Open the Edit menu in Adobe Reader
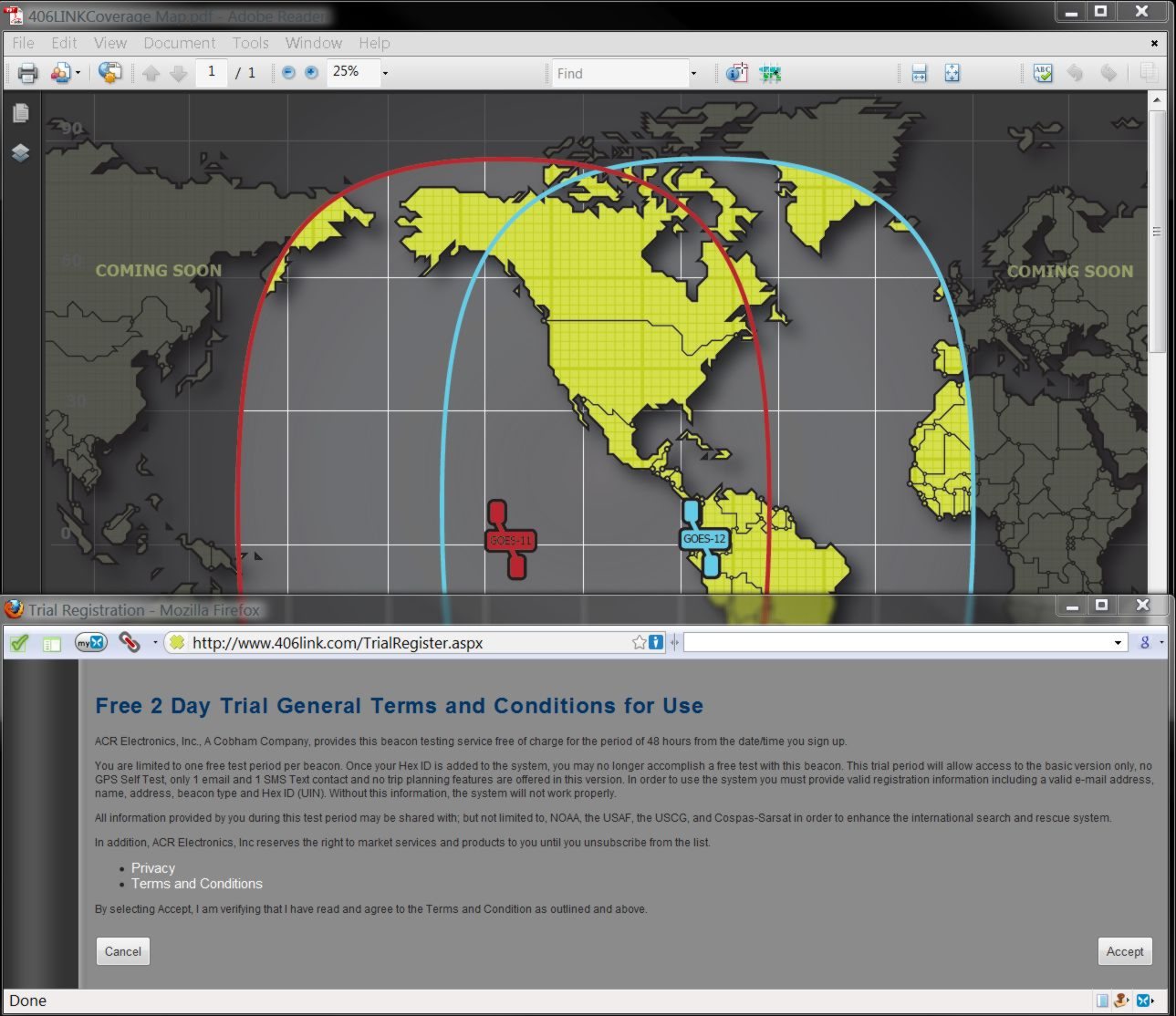The width and height of the screenshot is (1176, 1016). point(64,43)
